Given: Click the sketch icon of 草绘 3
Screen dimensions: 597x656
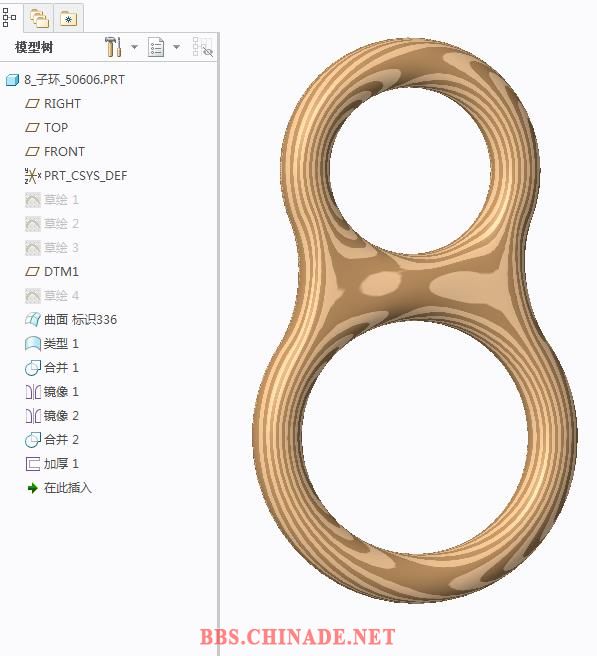Looking at the screenshot, I should (x=33, y=248).
